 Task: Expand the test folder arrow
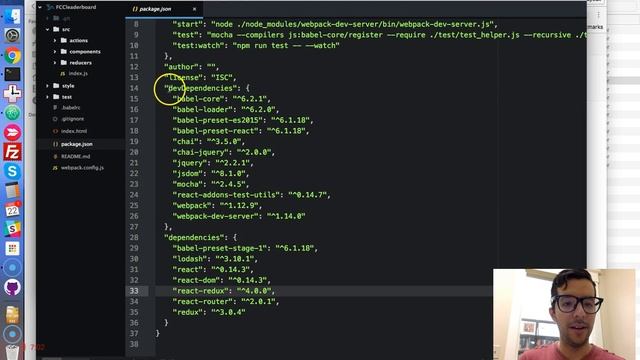pyautogui.click(x=47, y=97)
